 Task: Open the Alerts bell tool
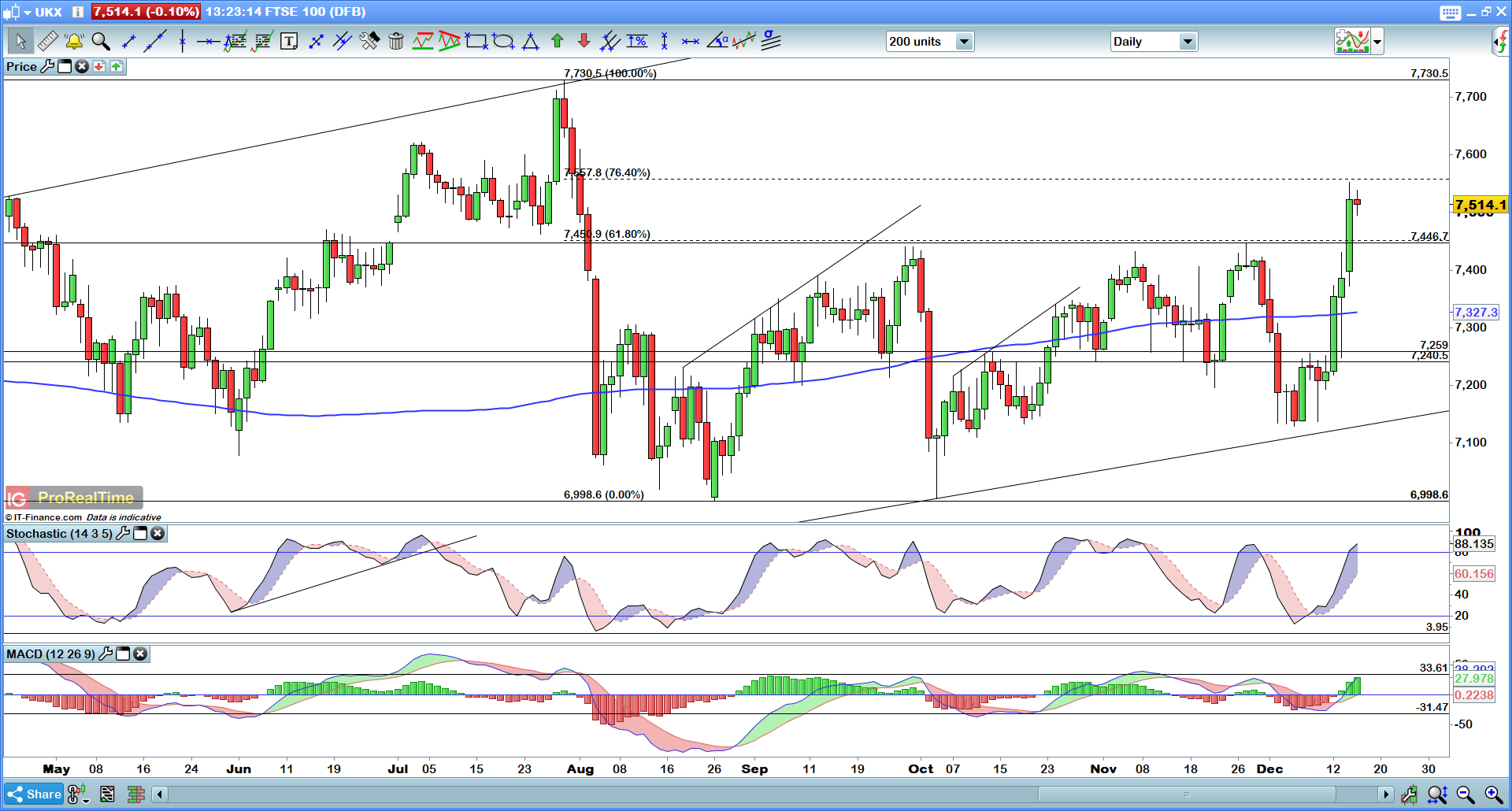[73, 41]
